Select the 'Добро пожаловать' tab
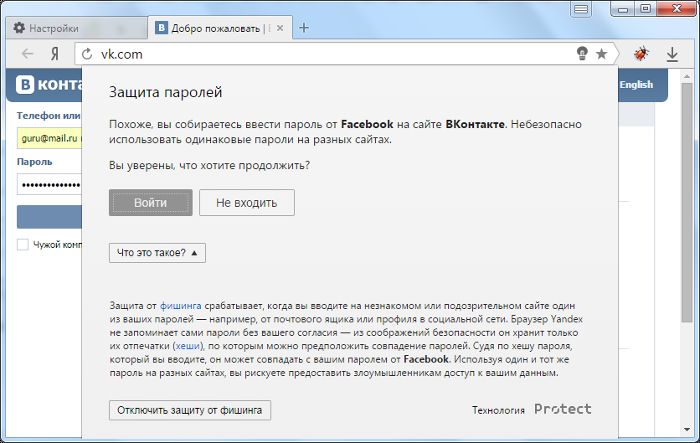This screenshot has width=700, height=443. 215,28
